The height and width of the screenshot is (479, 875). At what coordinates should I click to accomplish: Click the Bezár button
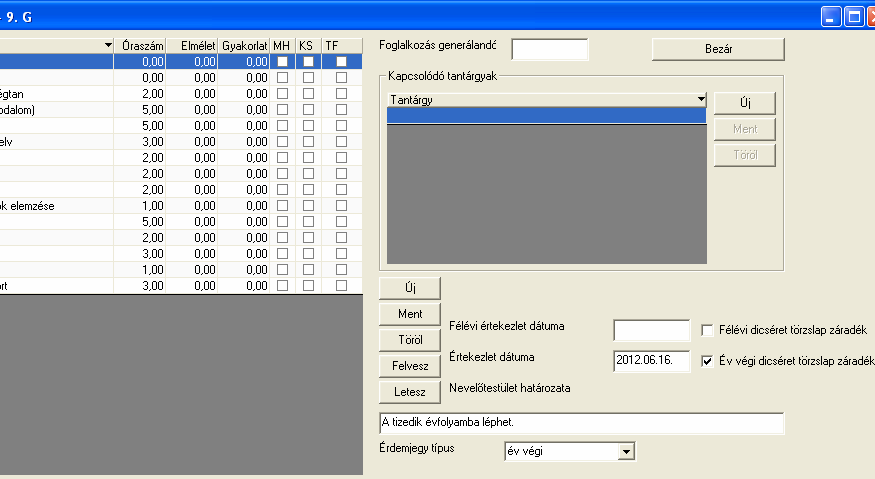(x=718, y=49)
